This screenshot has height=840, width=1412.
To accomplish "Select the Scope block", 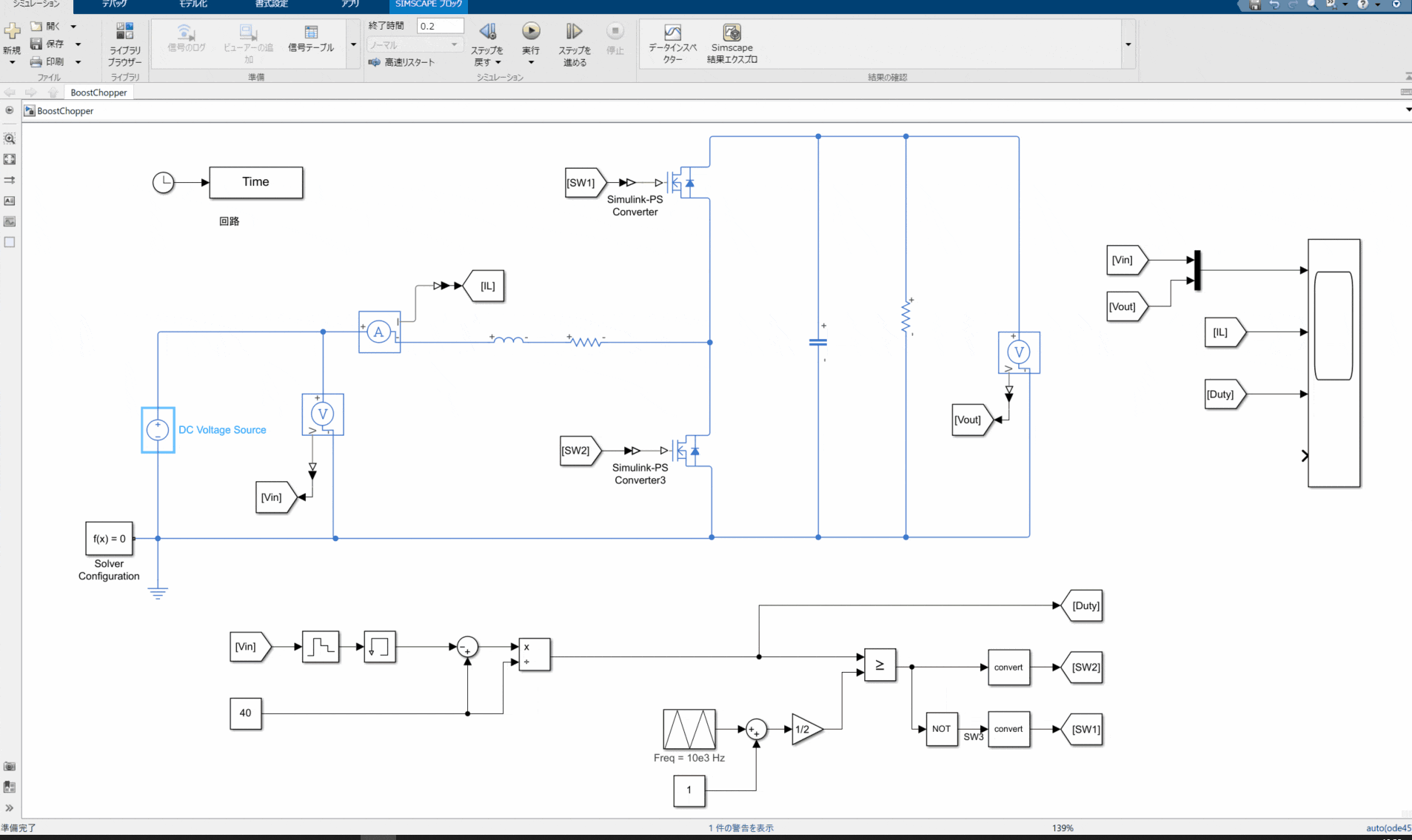I will [1334, 363].
